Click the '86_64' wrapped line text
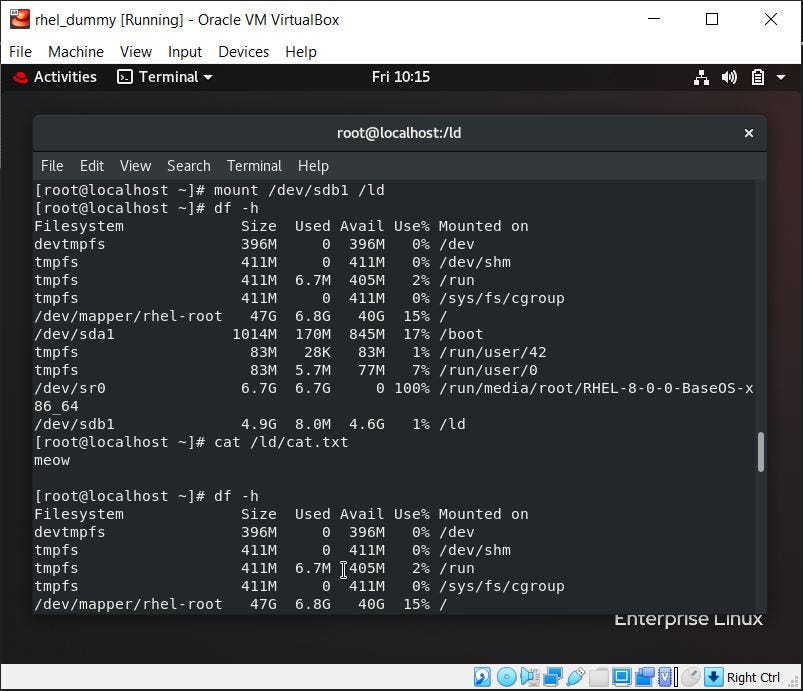The height and width of the screenshot is (691, 803). [x=56, y=406]
